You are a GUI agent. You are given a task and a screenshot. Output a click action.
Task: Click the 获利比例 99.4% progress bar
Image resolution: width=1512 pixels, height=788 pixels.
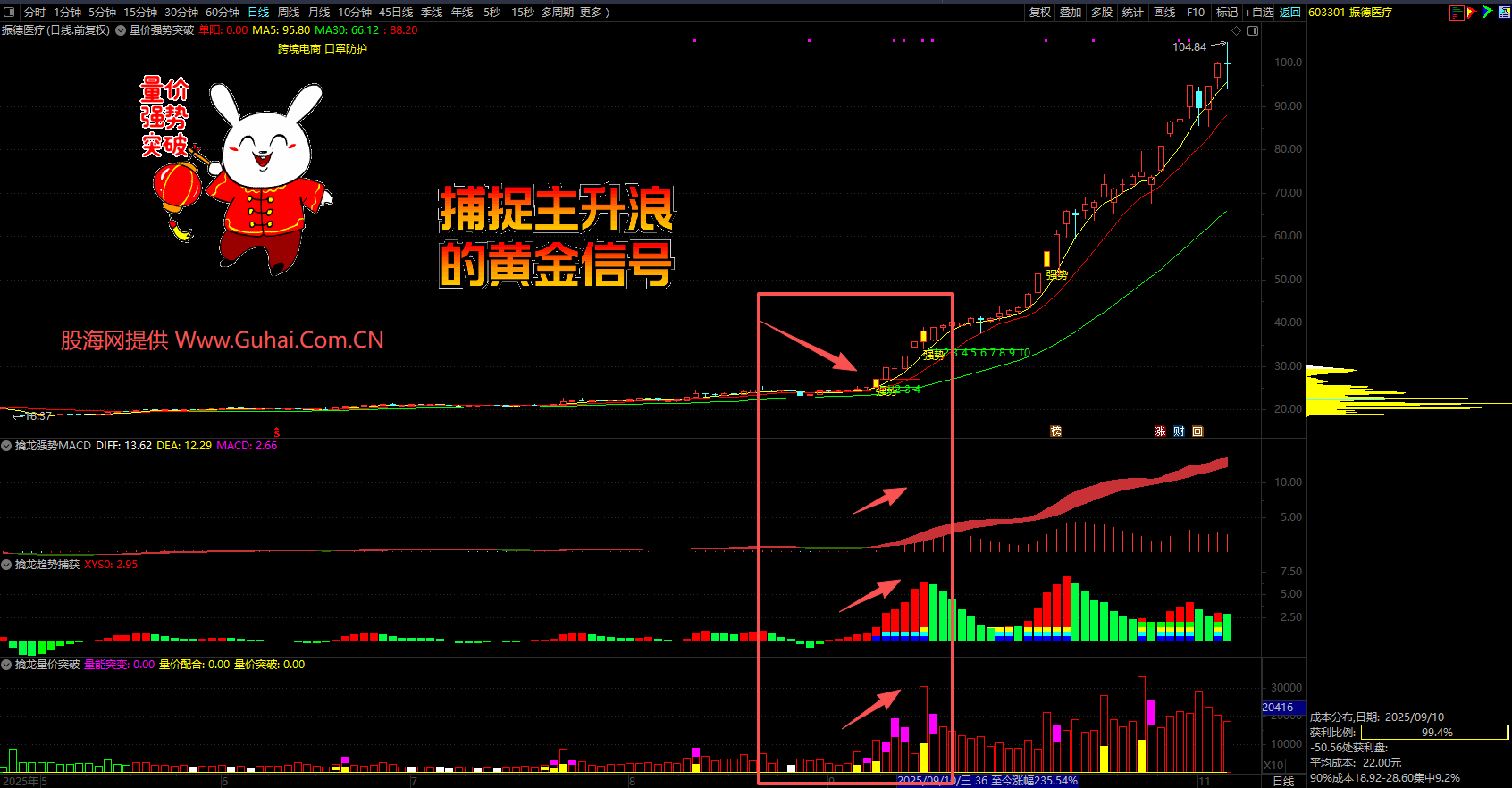[x=1435, y=733]
